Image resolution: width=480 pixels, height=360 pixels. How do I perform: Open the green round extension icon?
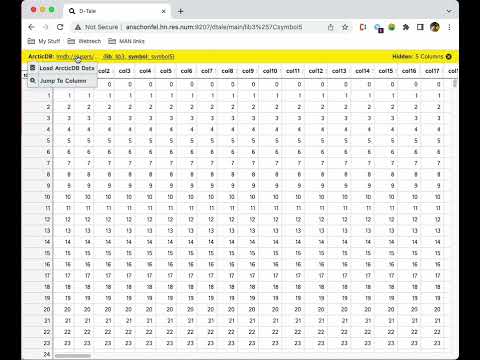[x=392, y=27]
